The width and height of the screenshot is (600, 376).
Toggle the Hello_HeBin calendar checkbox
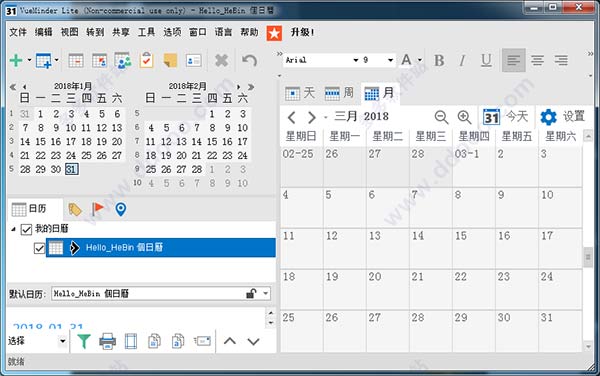(39, 248)
